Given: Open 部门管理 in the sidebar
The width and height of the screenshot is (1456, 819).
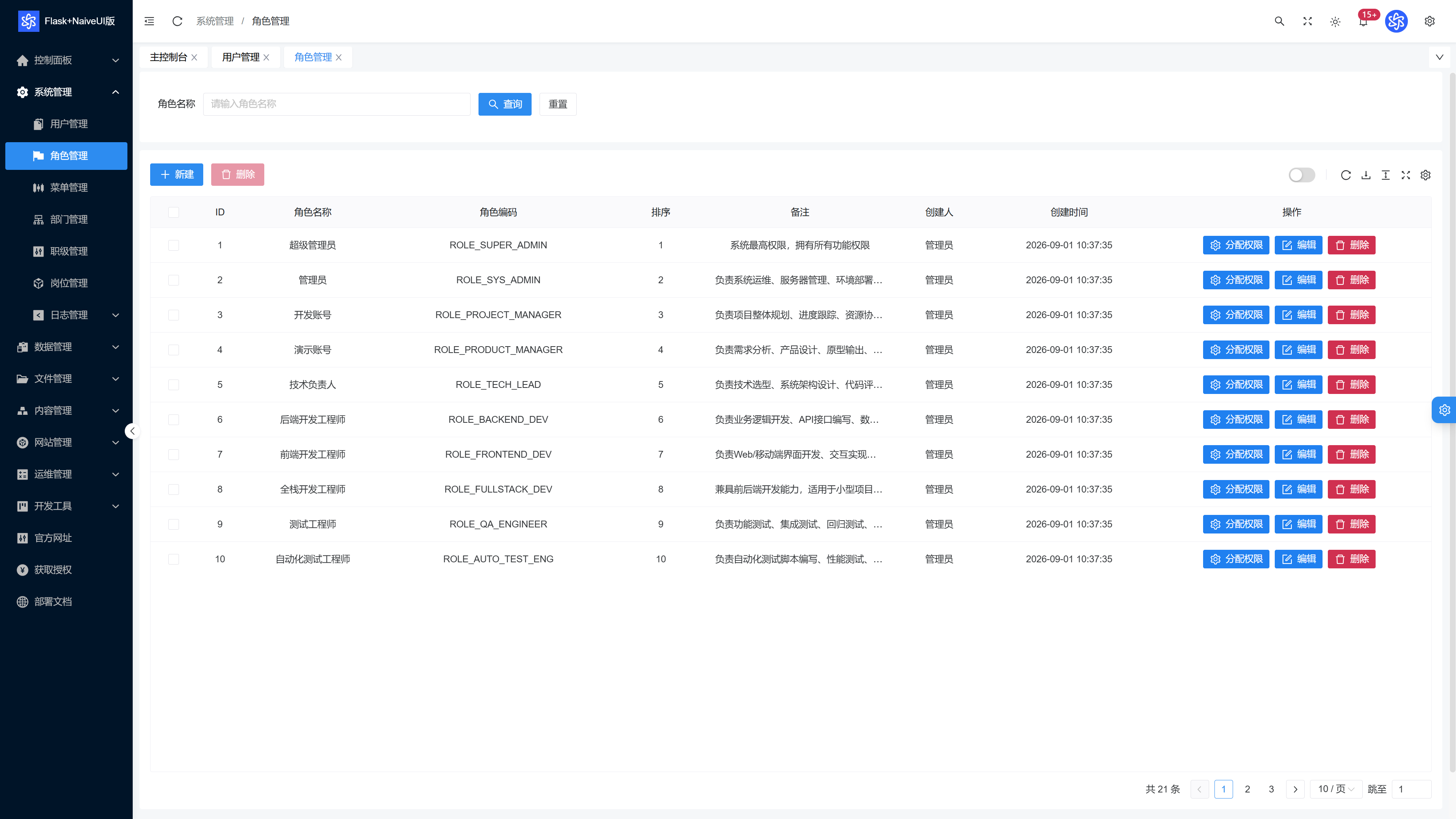Looking at the screenshot, I should click(66, 219).
